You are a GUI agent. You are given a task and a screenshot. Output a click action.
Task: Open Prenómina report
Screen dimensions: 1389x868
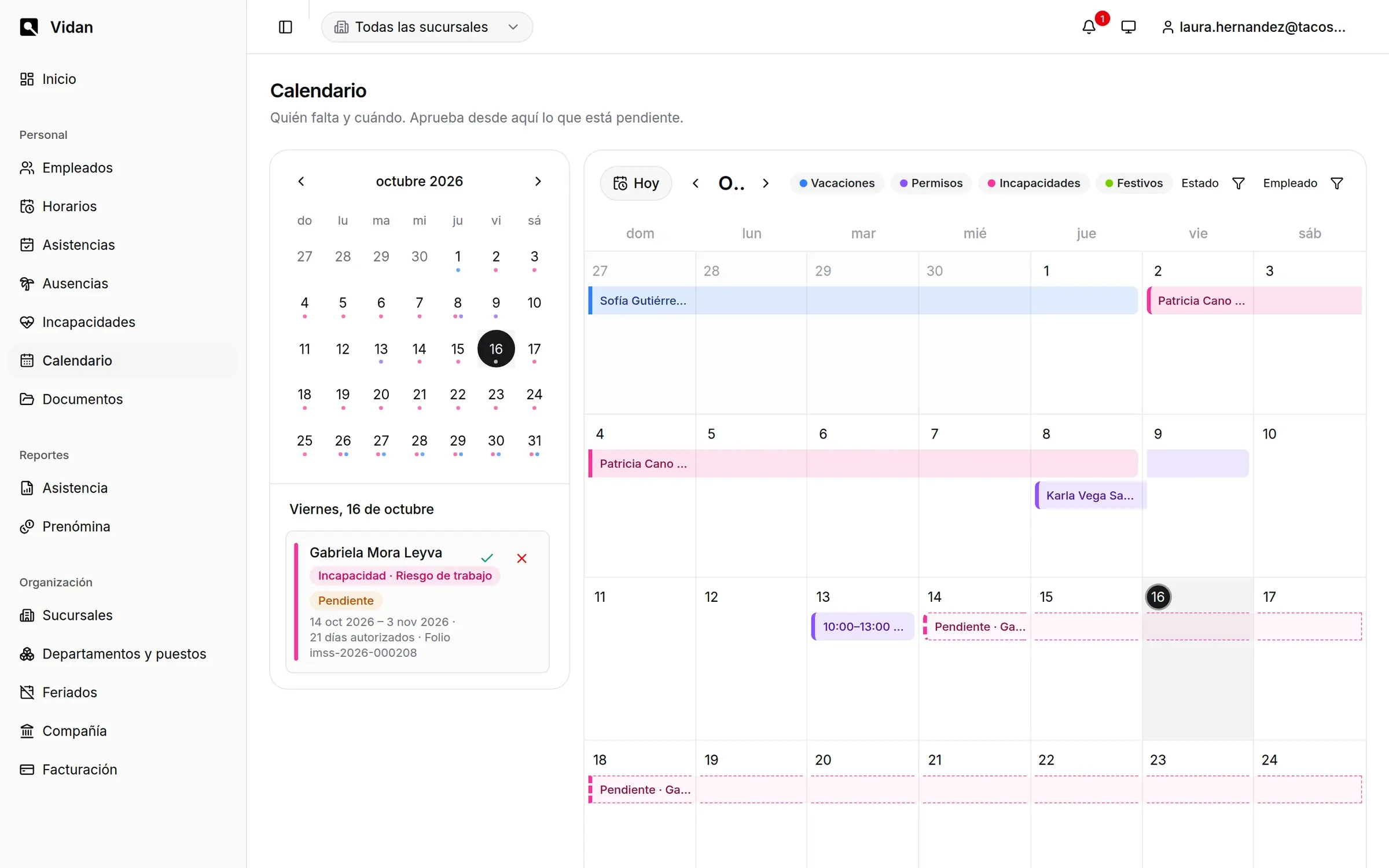click(123, 527)
